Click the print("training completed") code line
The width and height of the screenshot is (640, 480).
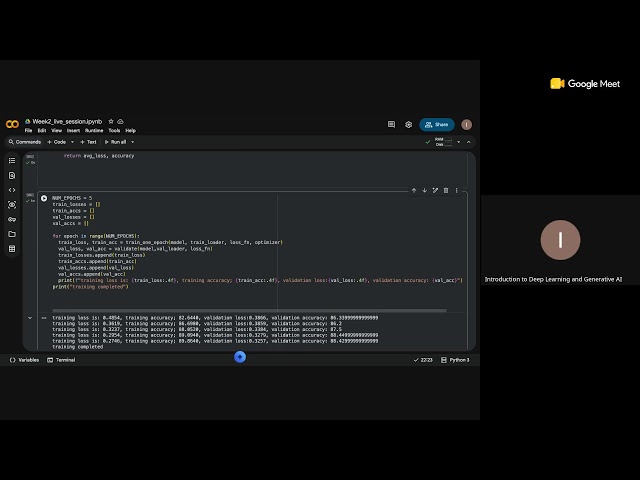90,287
